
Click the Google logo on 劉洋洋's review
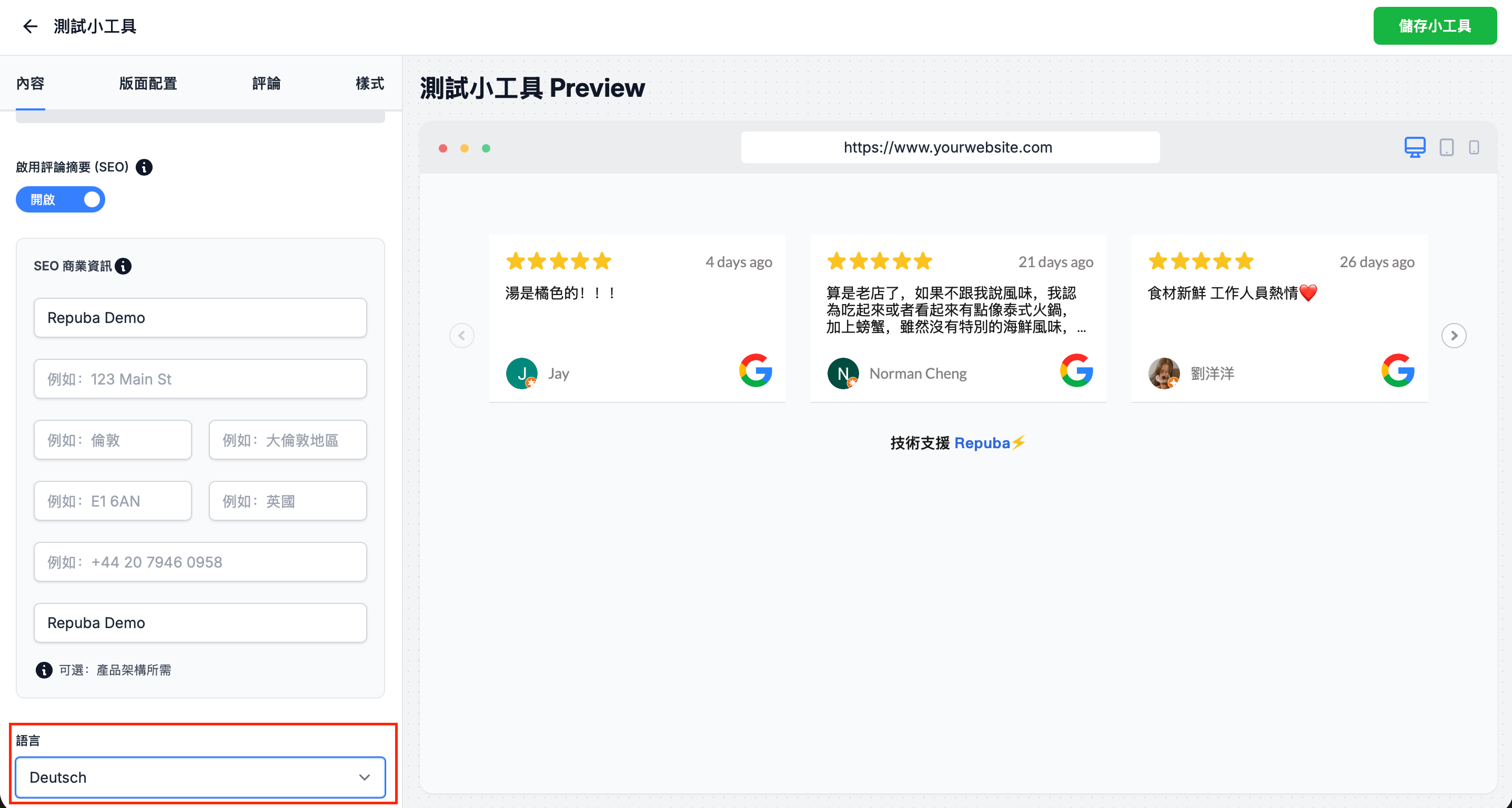point(1398,370)
